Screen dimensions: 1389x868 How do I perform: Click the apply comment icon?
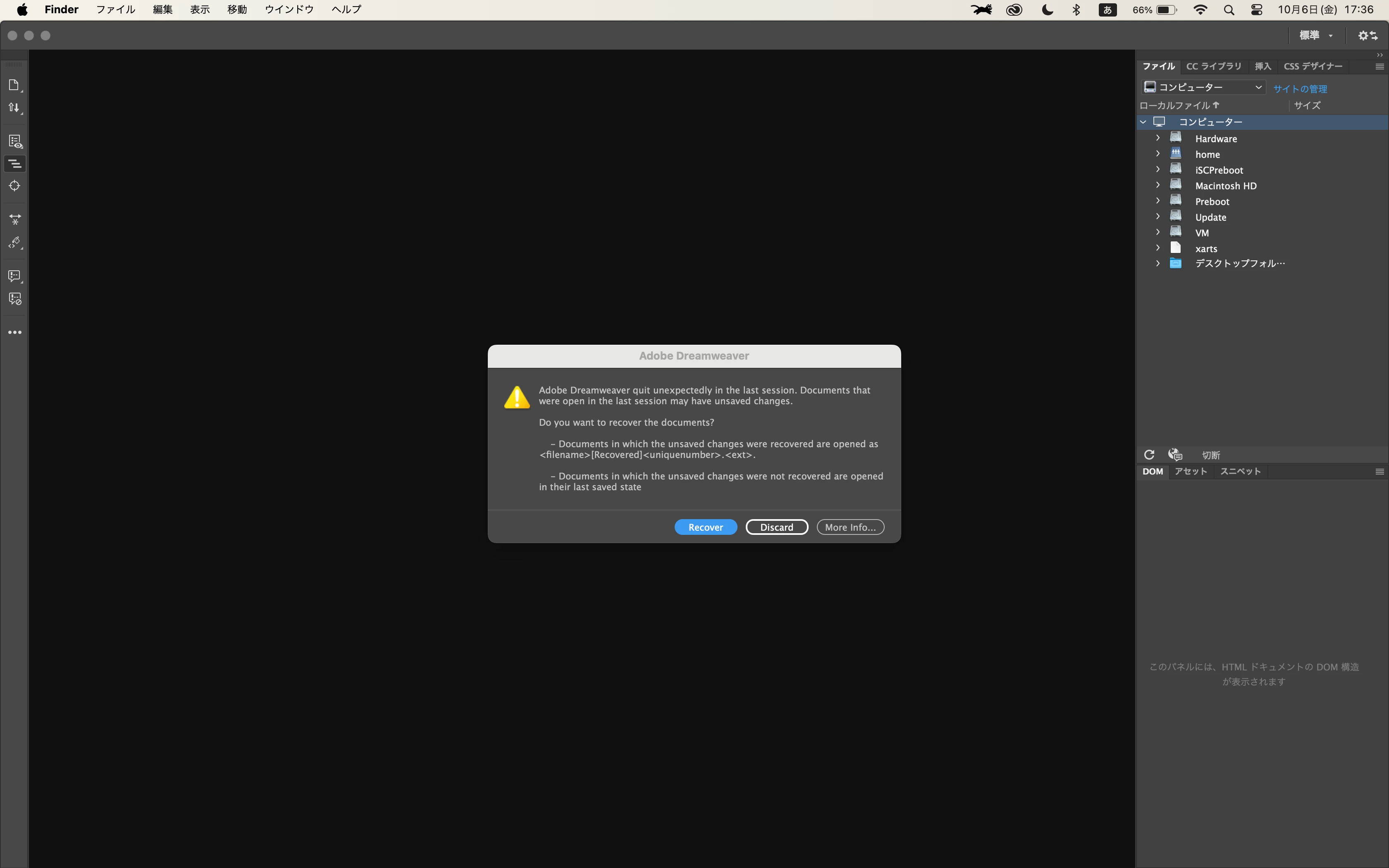[x=14, y=276]
